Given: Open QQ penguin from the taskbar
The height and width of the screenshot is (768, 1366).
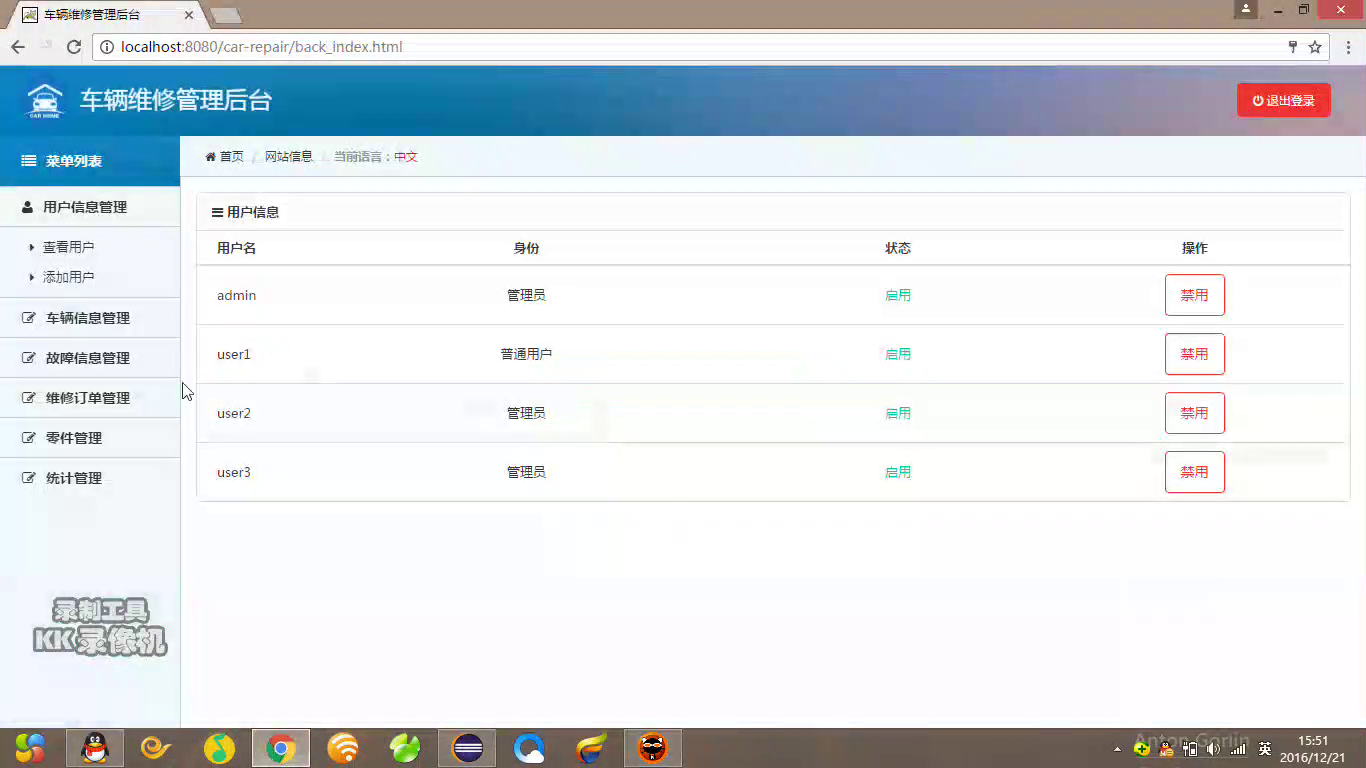Looking at the screenshot, I should pyautogui.click(x=95, y=748).
